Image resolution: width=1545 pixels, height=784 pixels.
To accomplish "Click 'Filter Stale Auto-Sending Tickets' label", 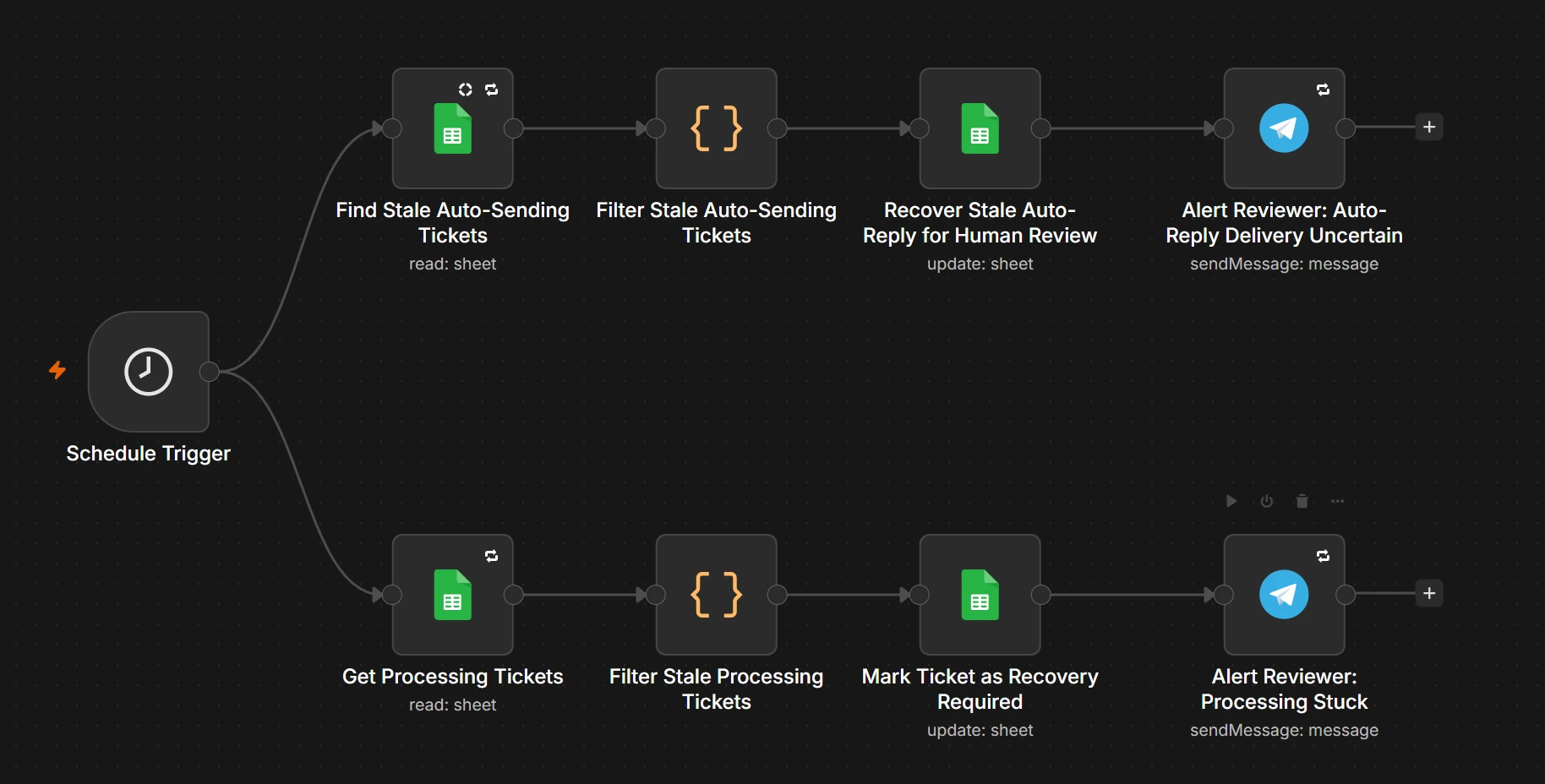I will pos(717,223).
